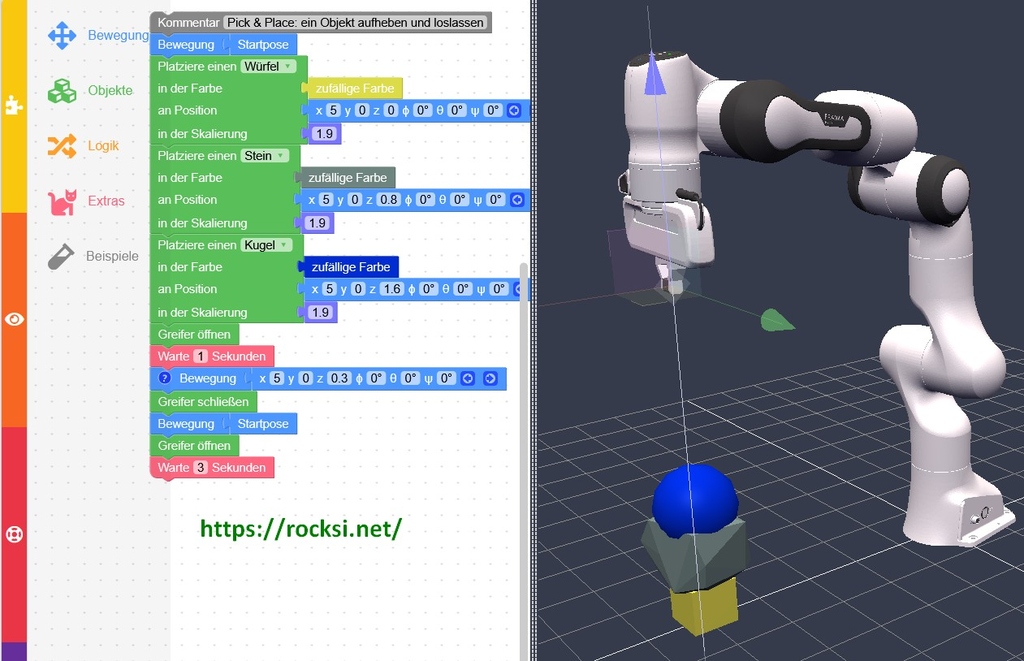Select the first Greifer öffnen block

tap(194, 334)
